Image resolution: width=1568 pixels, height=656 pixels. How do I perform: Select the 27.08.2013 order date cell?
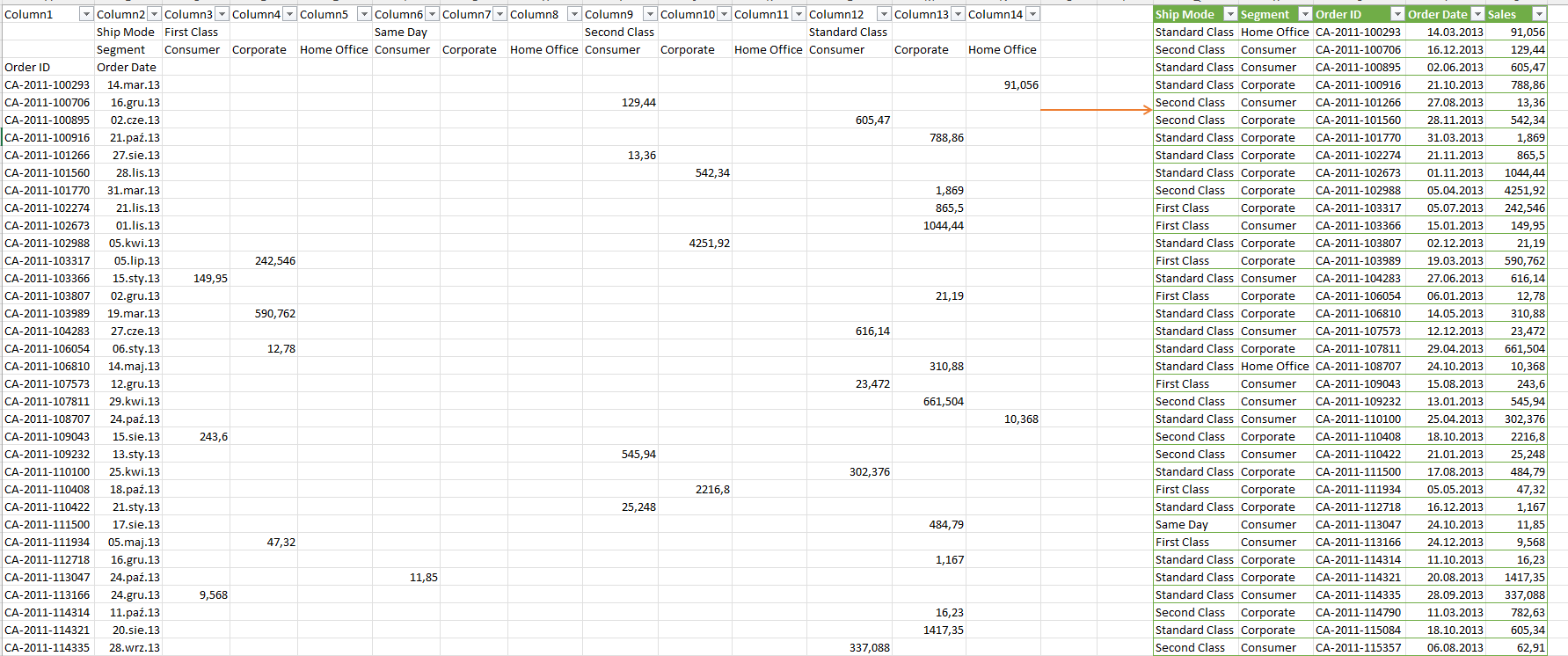(x=1446, y=103)
